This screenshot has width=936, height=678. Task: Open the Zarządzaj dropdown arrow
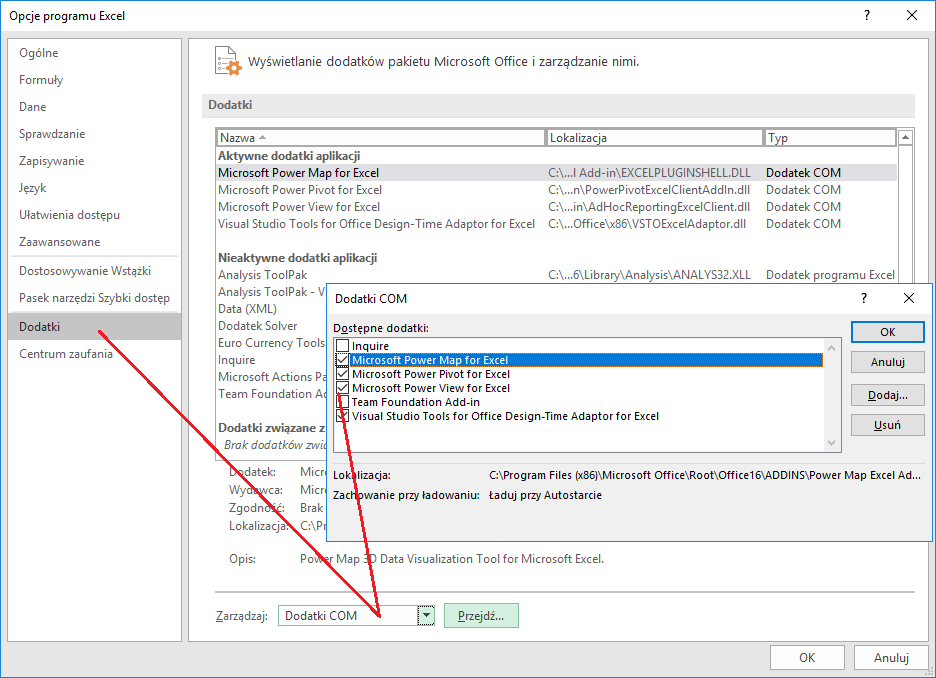426,615
